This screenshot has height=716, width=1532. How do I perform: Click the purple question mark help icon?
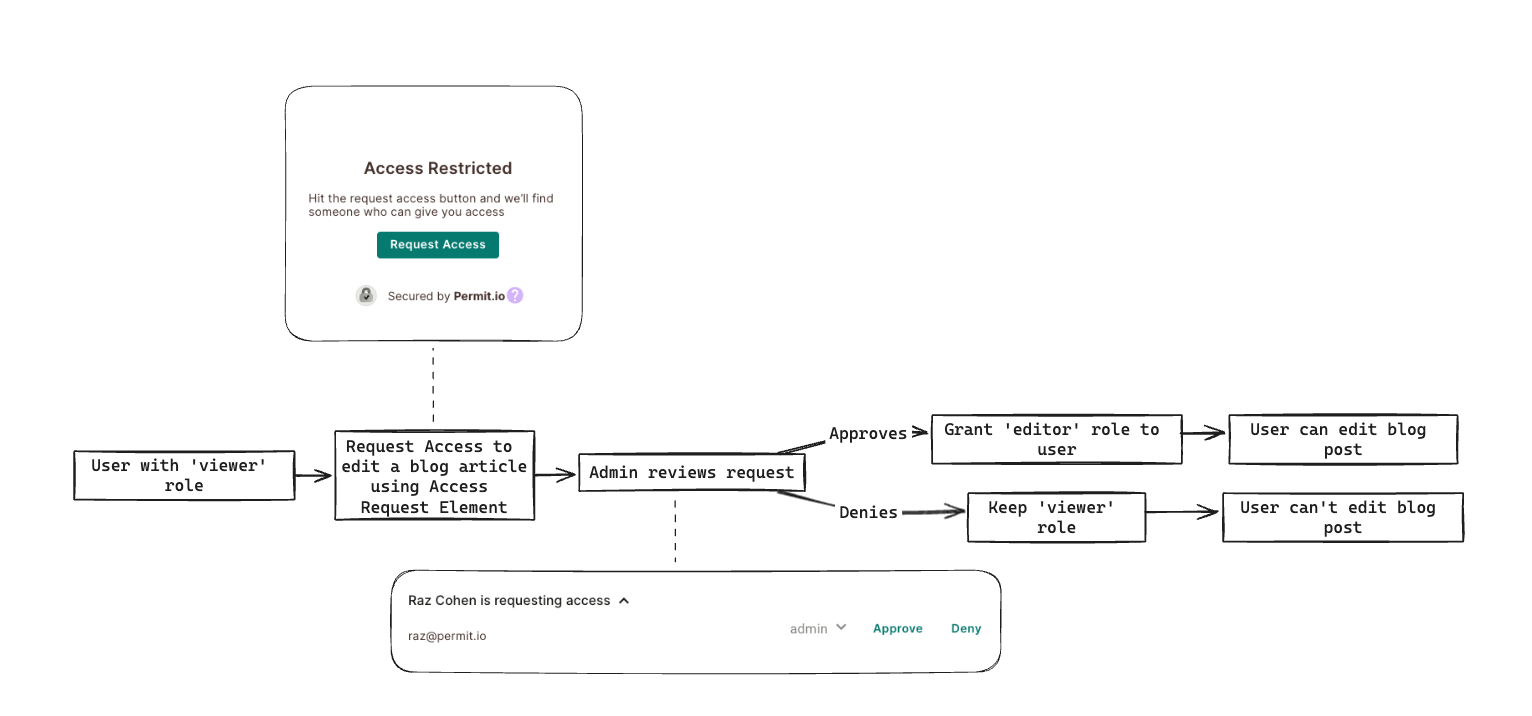[x=515, y=296]
